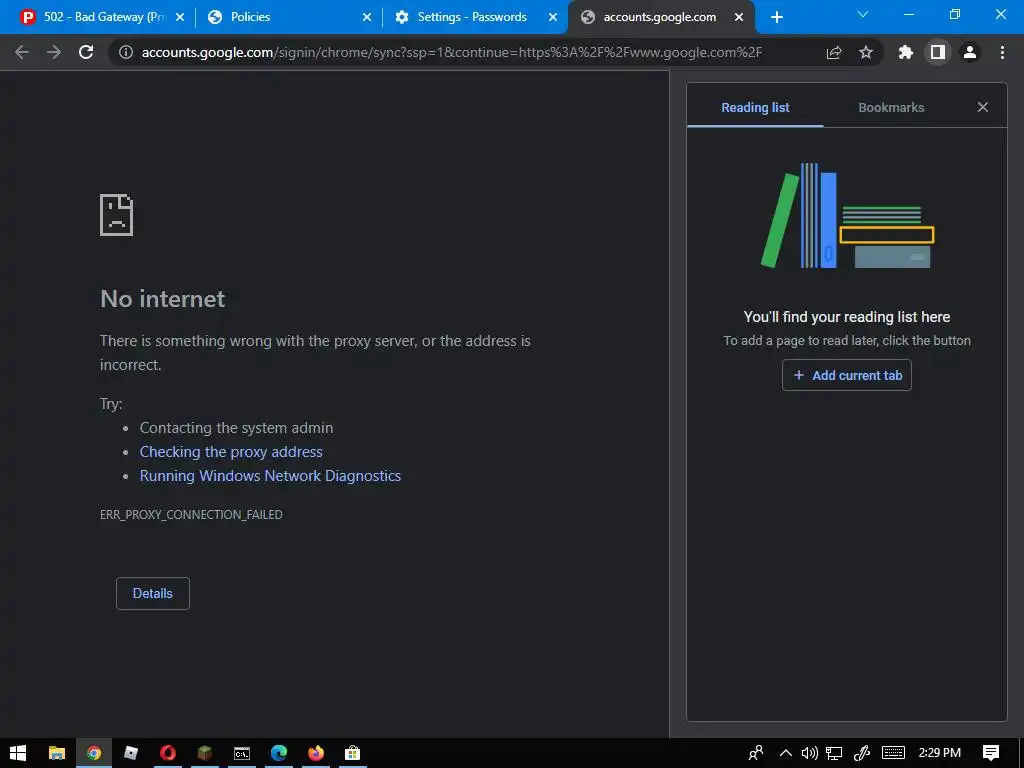1024x768 pixels.
Task: Launch Microsoft Edge from the taskbar
Action: coord(279,753)
